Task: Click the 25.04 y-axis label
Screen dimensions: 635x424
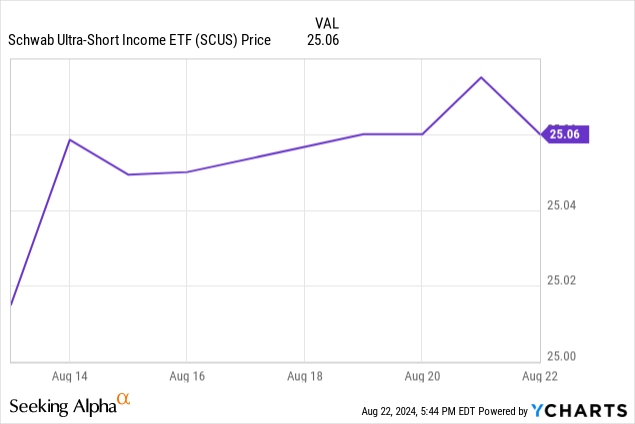Action: [x=563, y=206]
